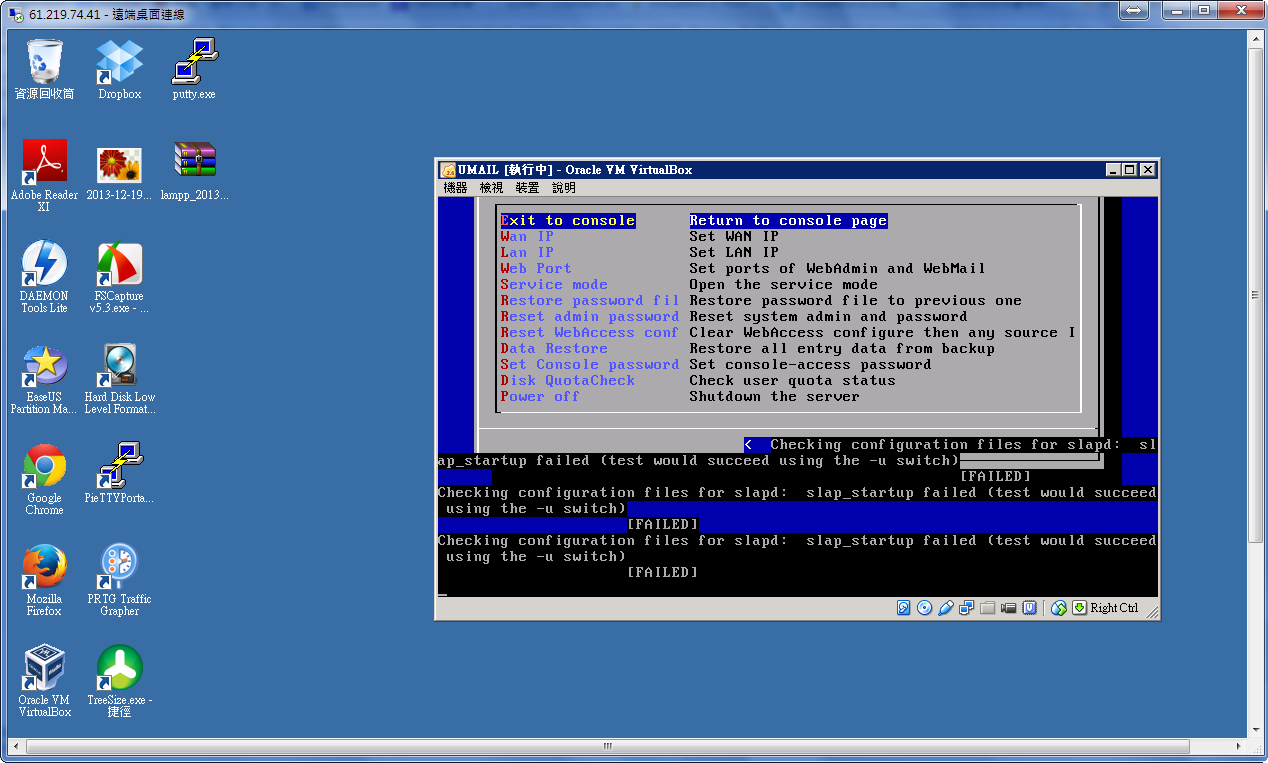Click the video capture indicator in VirtualBox
Viewport: 1268px width, 763px height.
1009,608
